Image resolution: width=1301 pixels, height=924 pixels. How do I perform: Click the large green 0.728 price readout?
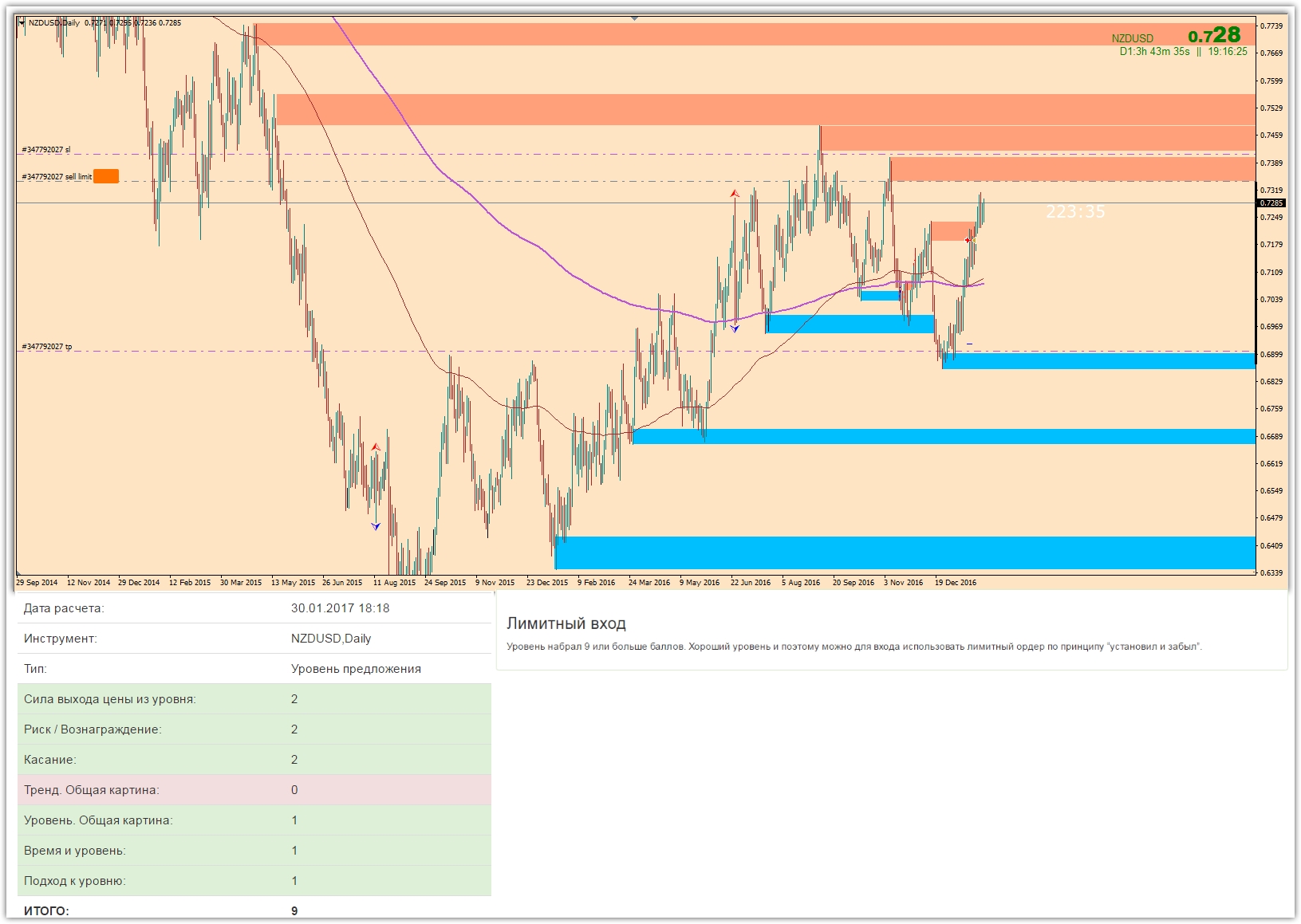click(1214, 35)
